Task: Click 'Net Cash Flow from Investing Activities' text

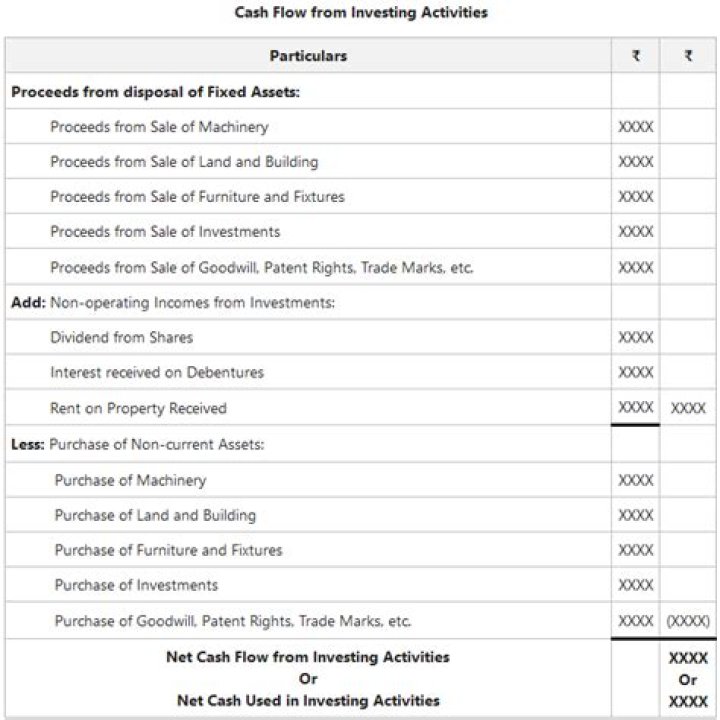Action: coord(308,657)
